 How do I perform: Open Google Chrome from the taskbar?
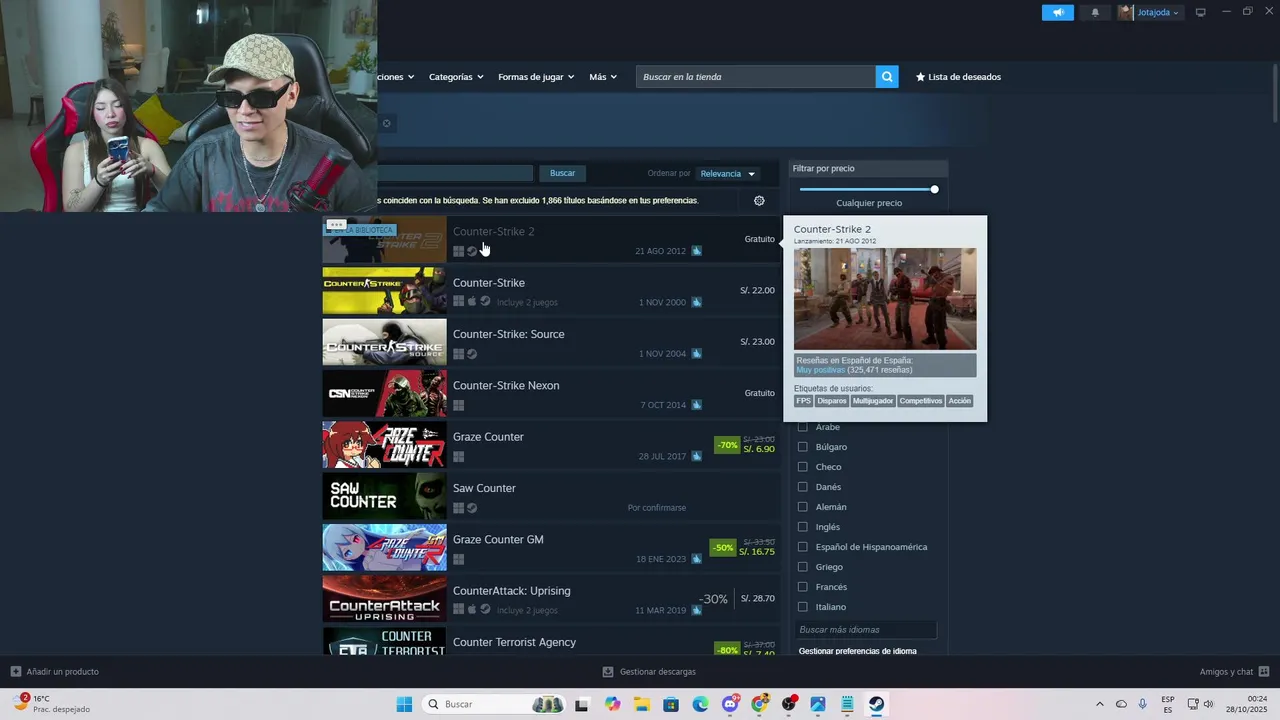pyautogui.click(x=759, y=704)
